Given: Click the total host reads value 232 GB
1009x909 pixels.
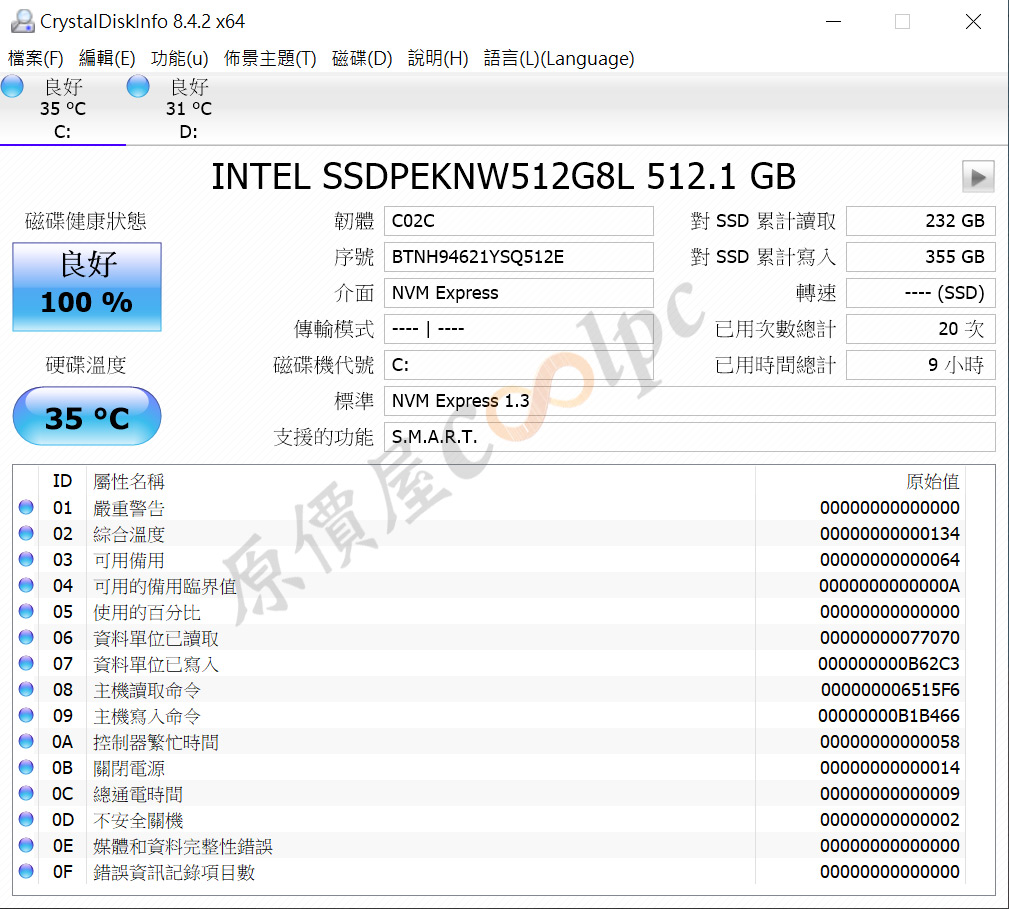Looking at the screenshot, I should (921, 221).
